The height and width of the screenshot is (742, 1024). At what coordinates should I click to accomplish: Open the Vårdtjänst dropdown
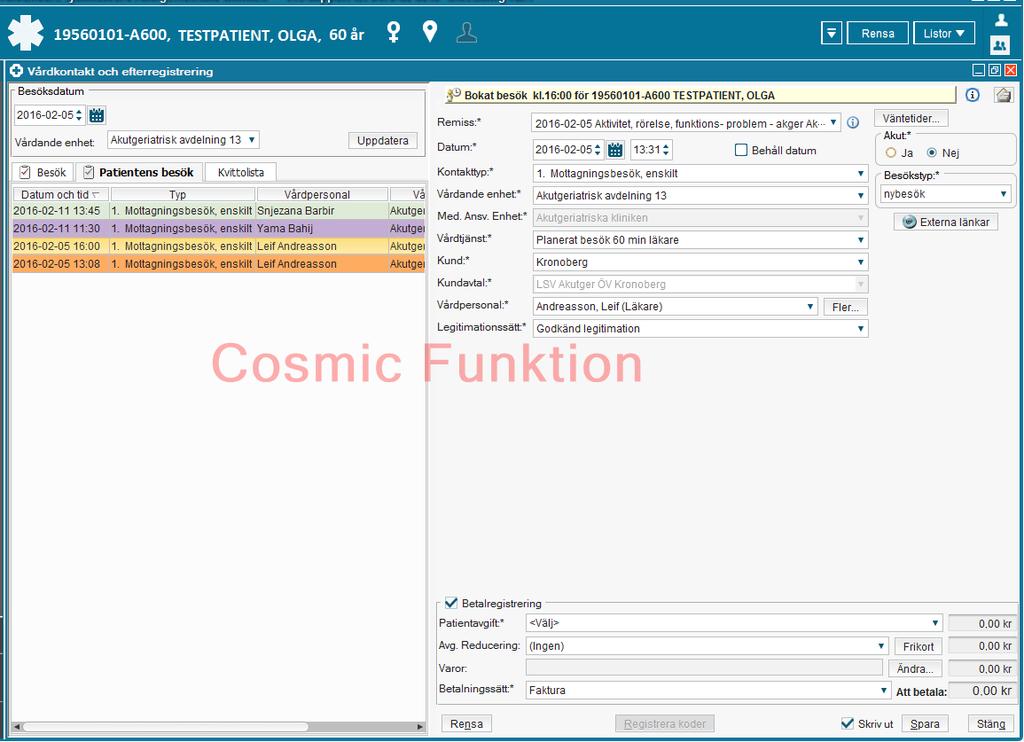click(x=700, y=240)
